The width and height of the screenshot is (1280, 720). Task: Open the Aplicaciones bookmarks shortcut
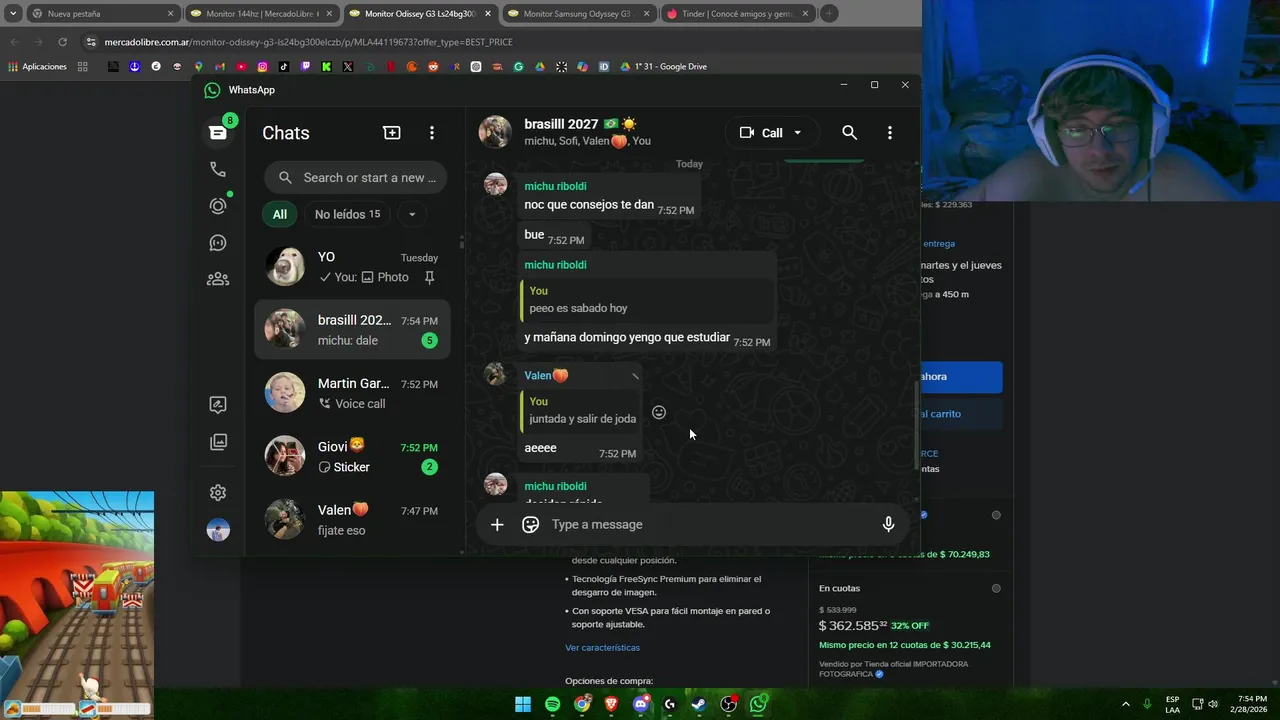37,67
